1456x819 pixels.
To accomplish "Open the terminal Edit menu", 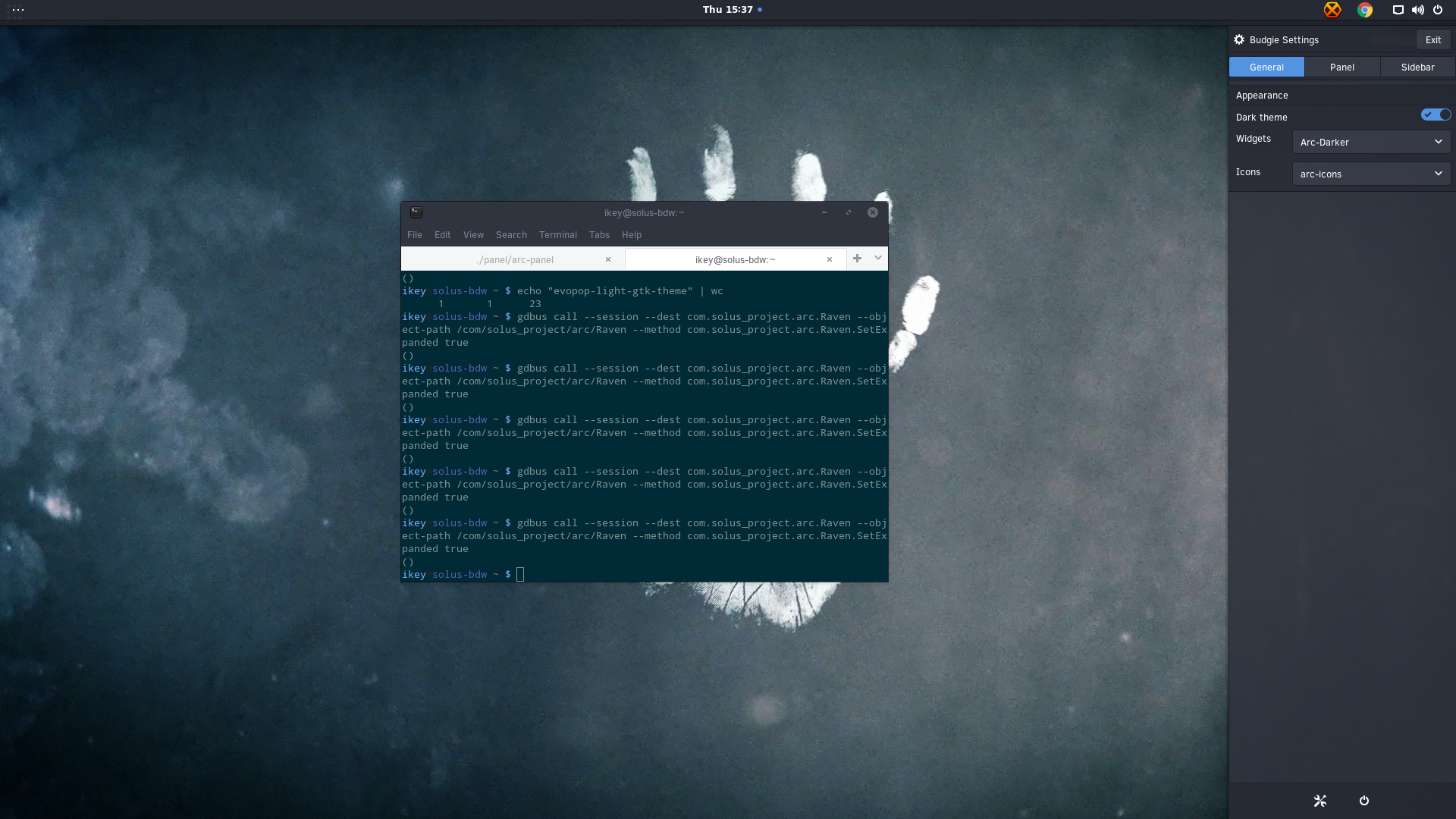I will pyautogui.click(x=443, y=235).
